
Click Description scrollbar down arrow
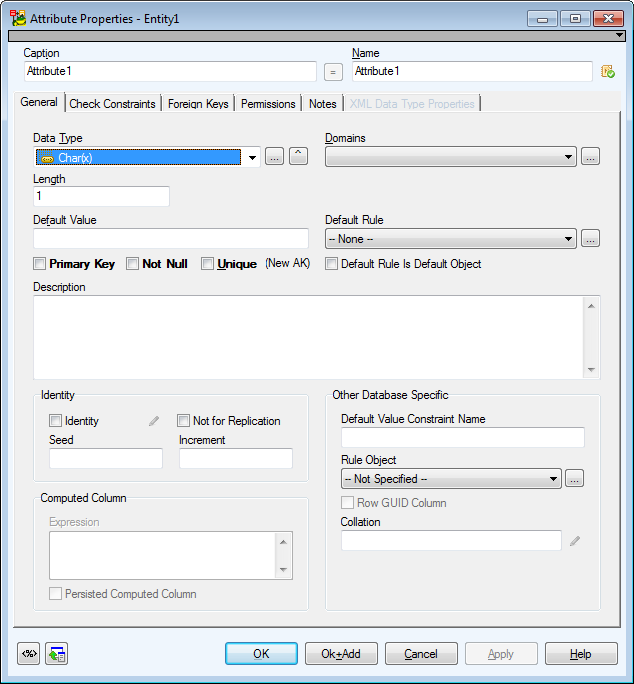click(x=591, y=369)
